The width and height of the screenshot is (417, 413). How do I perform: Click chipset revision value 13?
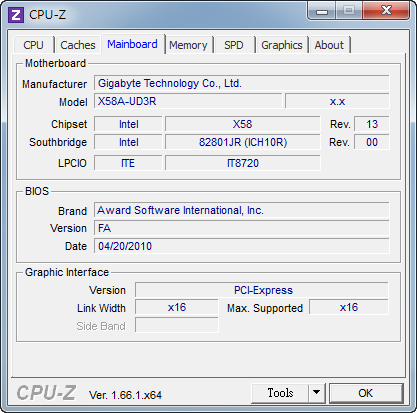(x=372, y=124)
